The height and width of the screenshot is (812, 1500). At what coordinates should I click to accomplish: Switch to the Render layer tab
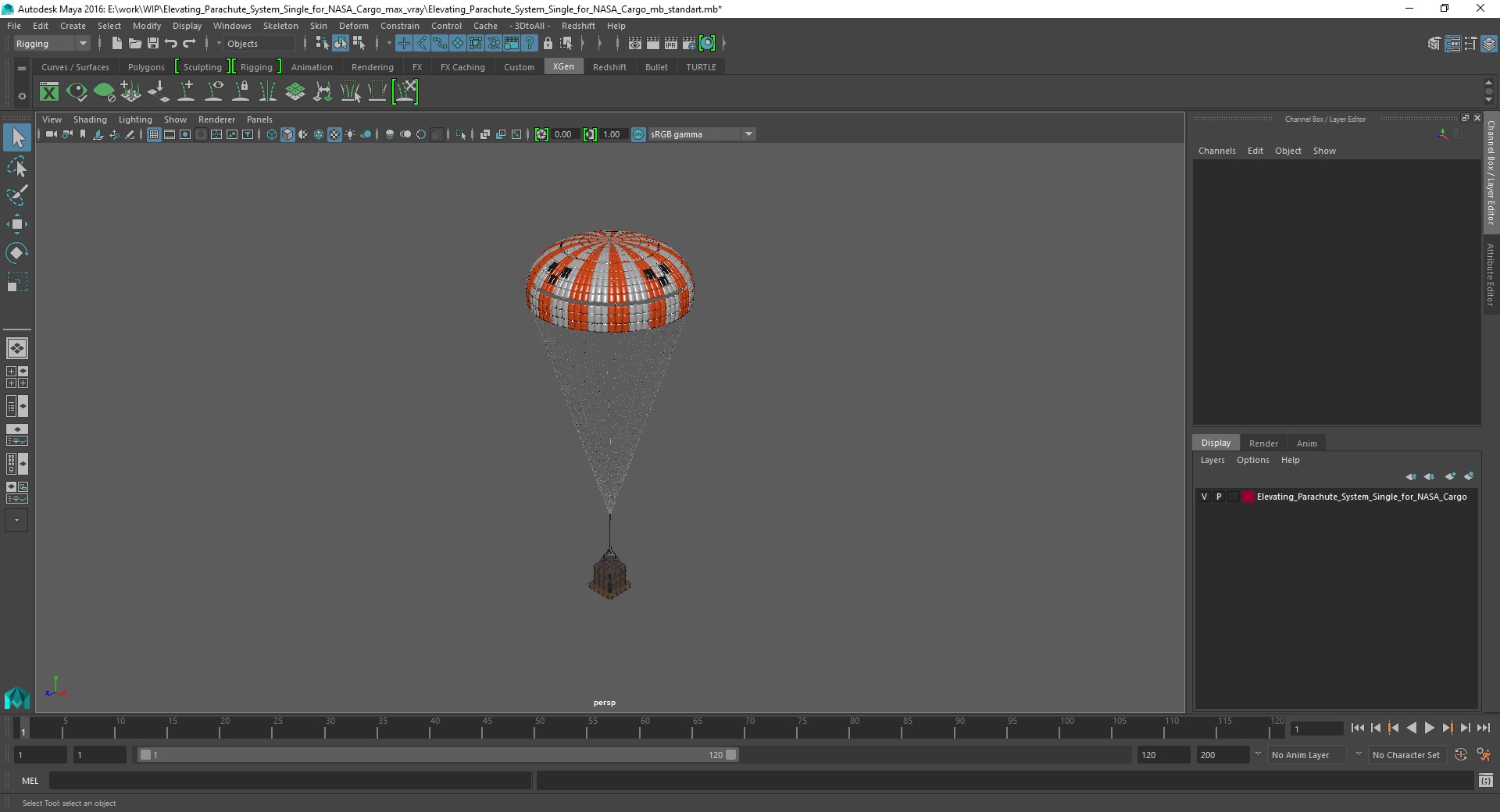pyautogui.click(x=1263, y=443)
